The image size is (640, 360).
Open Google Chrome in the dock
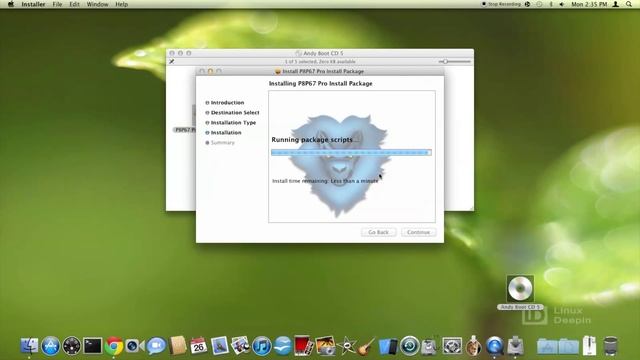114,346
